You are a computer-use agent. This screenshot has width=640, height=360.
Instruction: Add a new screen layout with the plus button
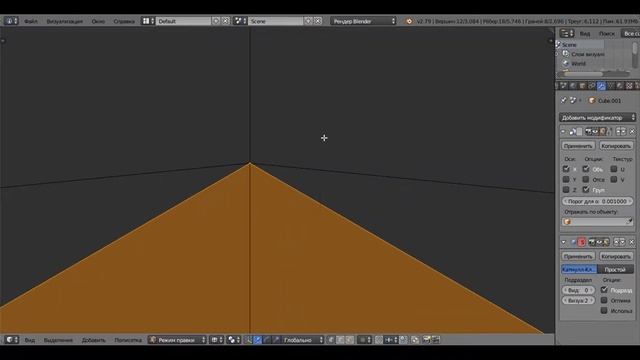(x=216, y=21)
